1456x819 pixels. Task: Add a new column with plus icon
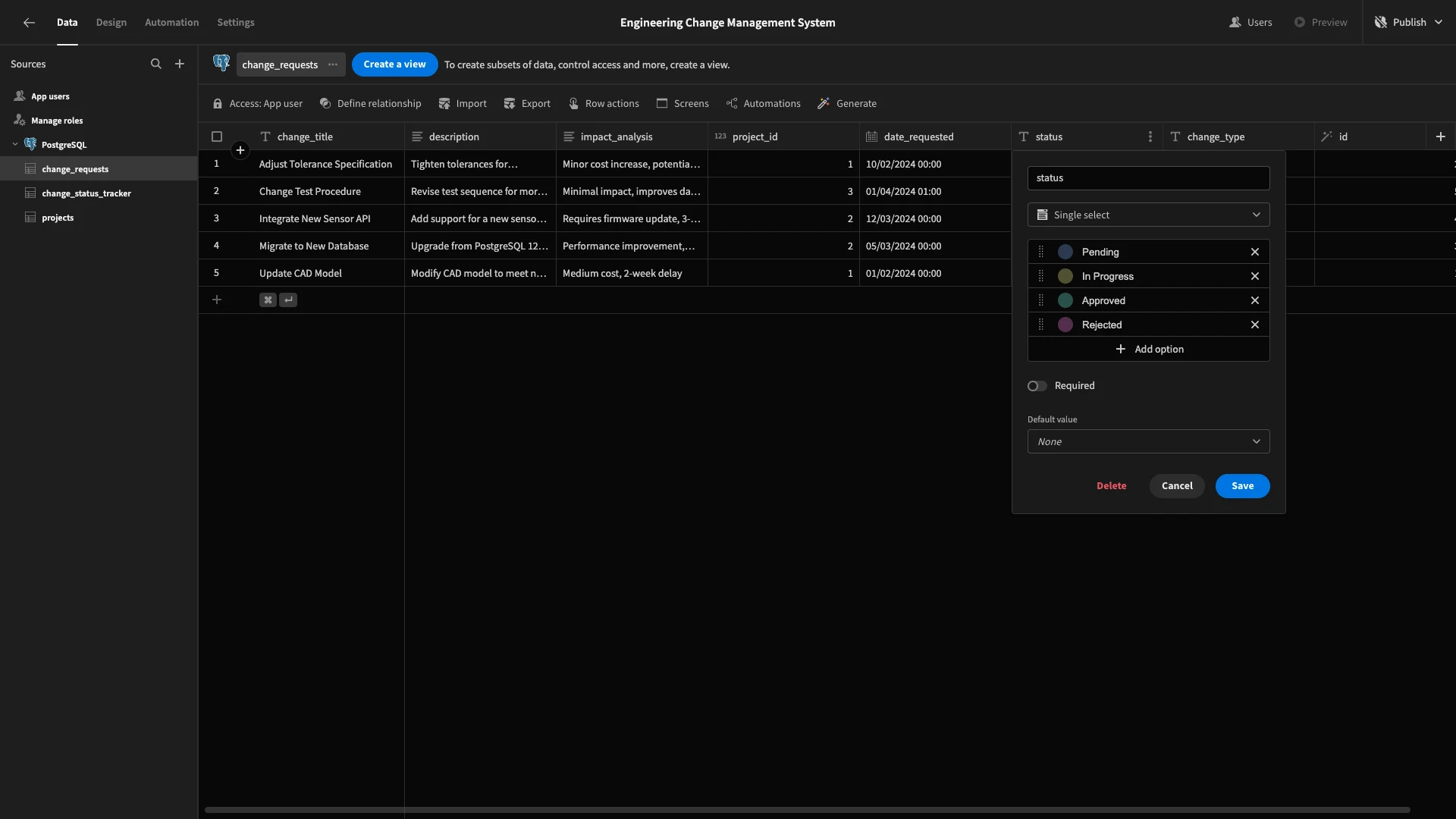tap(1441, 136)
